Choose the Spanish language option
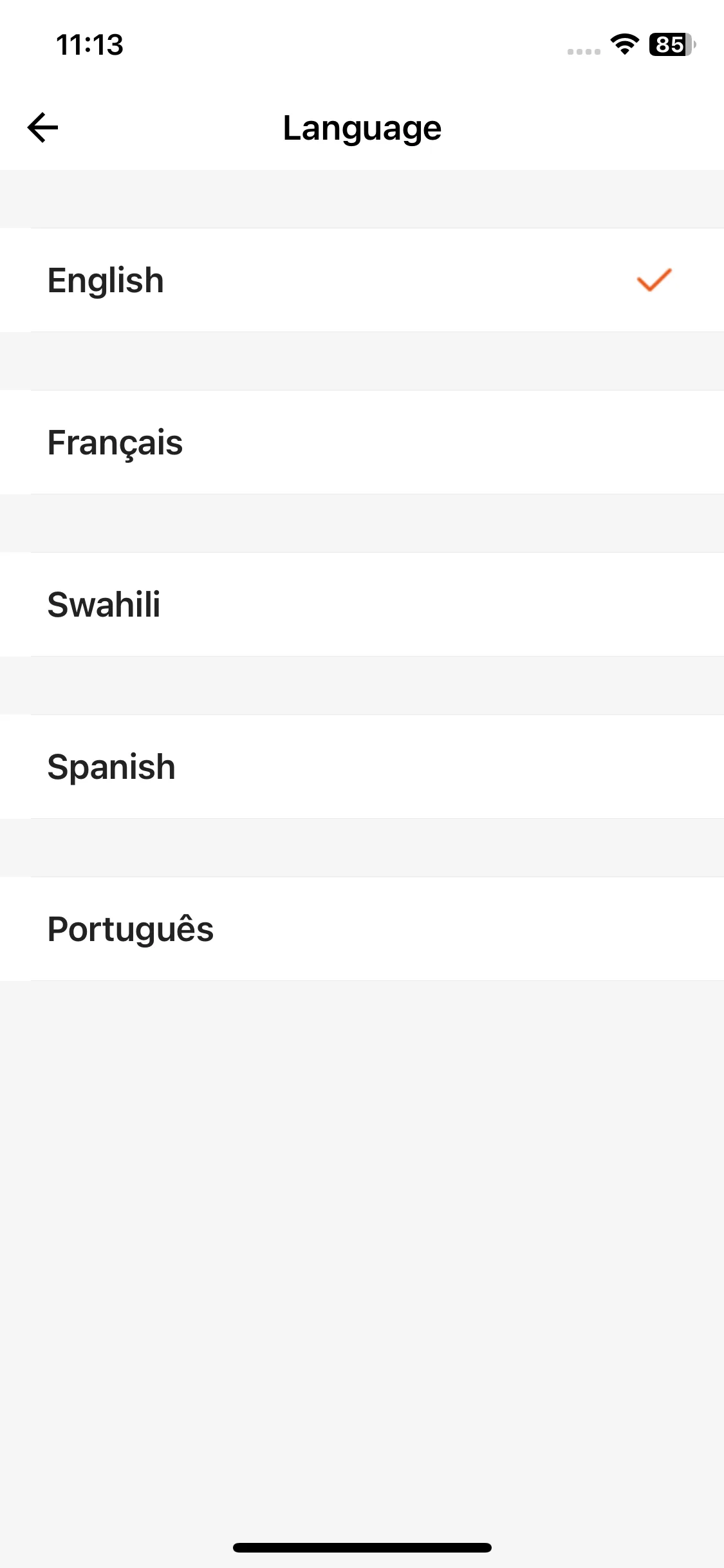The image size is (724, 1568). pyautogui.click(x=111, y=767)
